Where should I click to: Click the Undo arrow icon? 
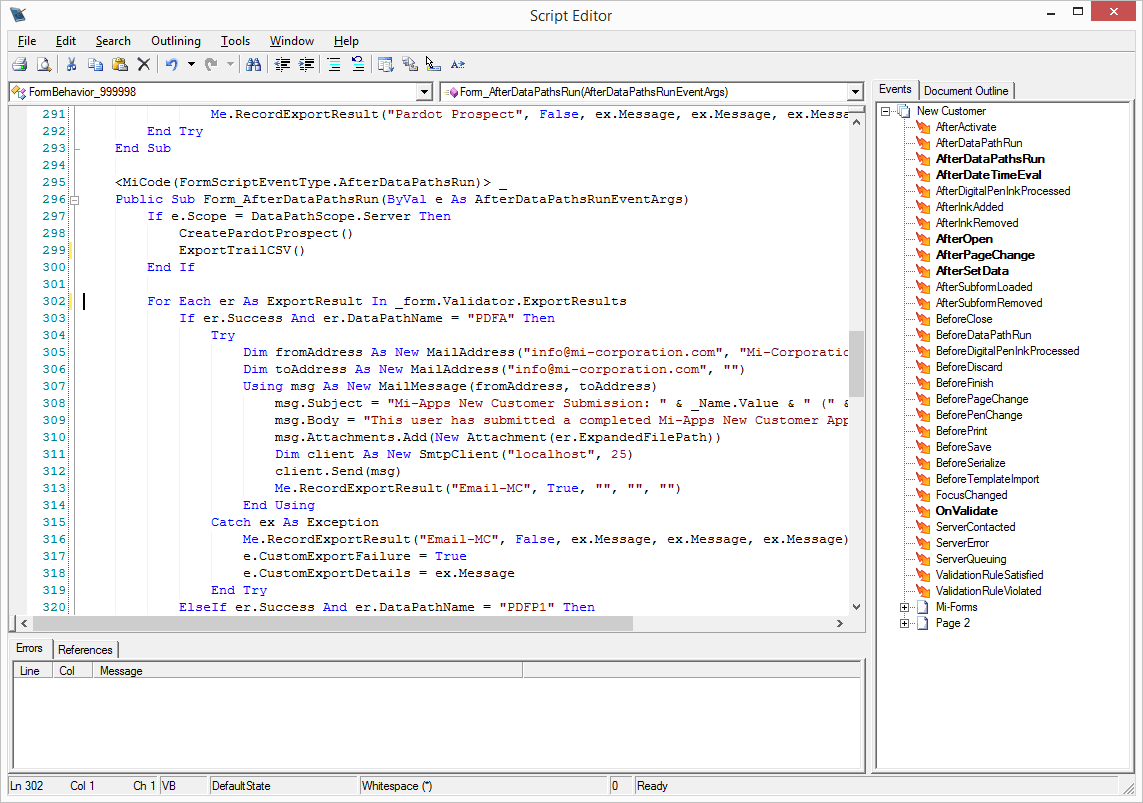171,64
